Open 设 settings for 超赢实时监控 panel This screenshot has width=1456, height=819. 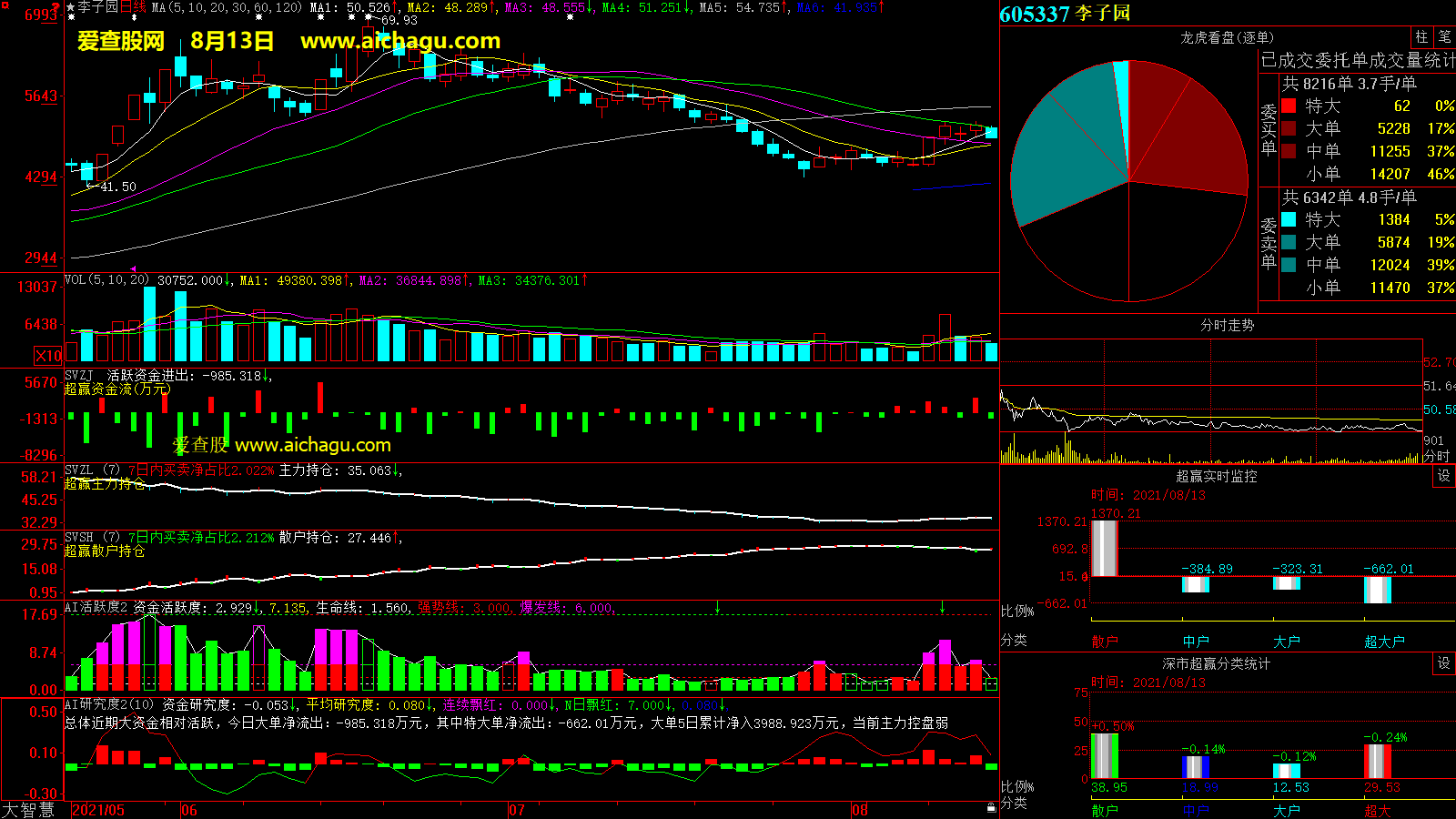(1443, 476)
